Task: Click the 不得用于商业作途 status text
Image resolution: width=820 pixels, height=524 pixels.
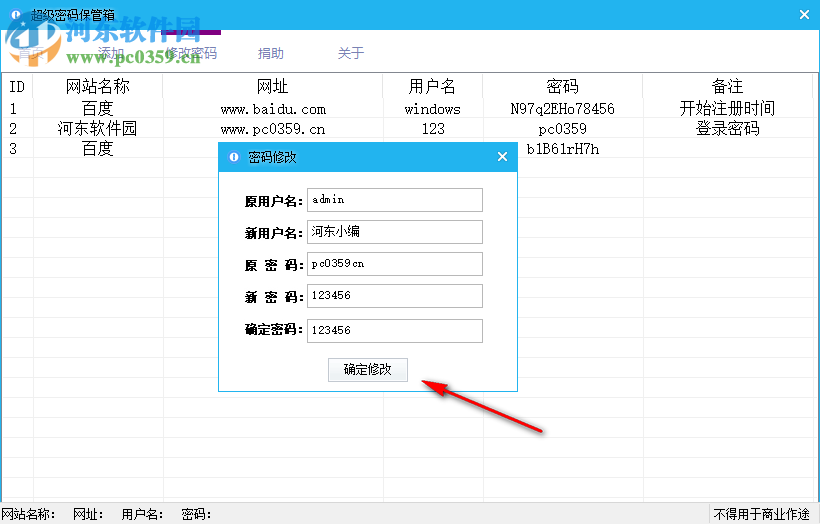Action: [761, 515]
